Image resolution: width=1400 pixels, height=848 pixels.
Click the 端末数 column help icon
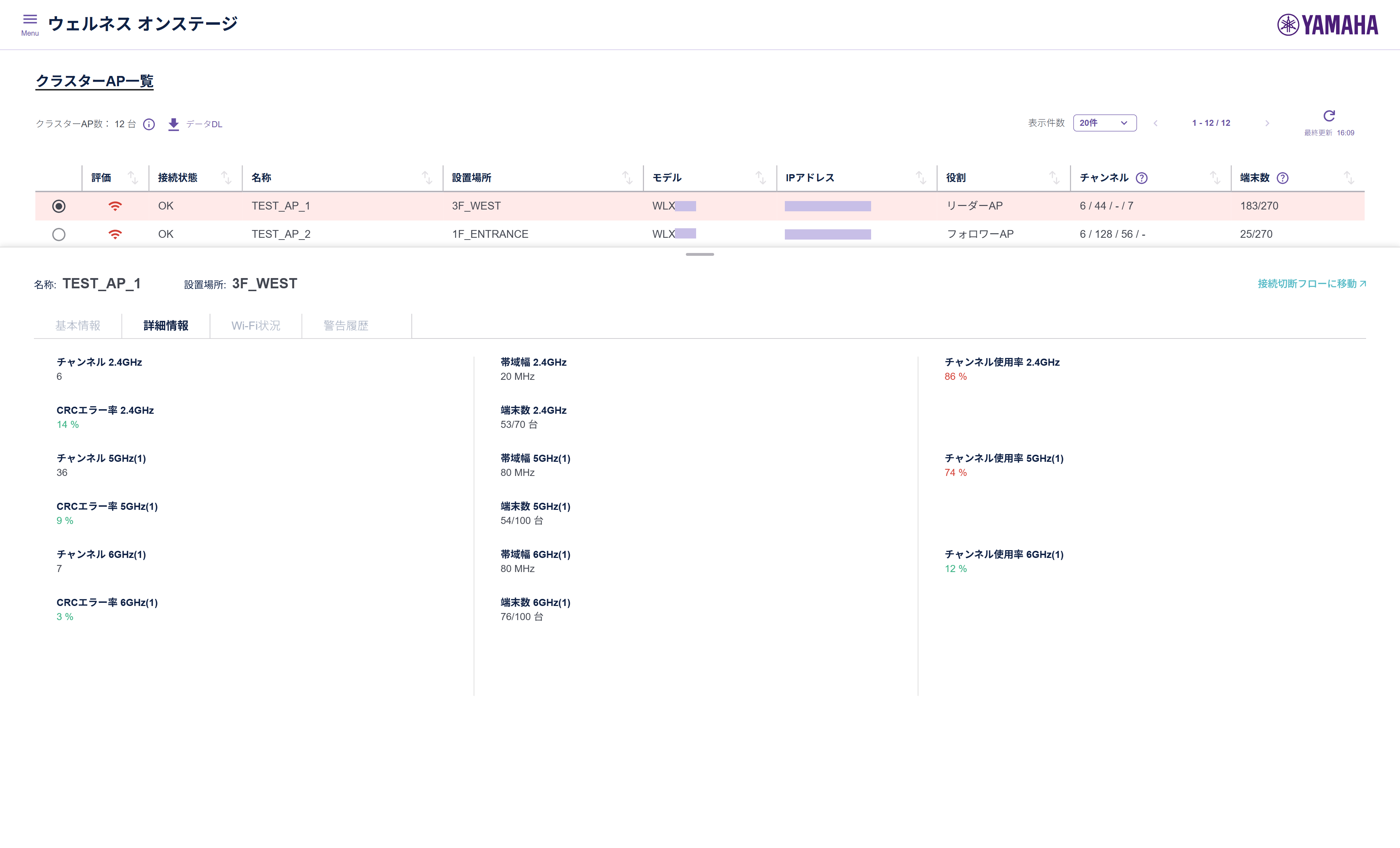pyautogui.click(x=1282, y=178)
